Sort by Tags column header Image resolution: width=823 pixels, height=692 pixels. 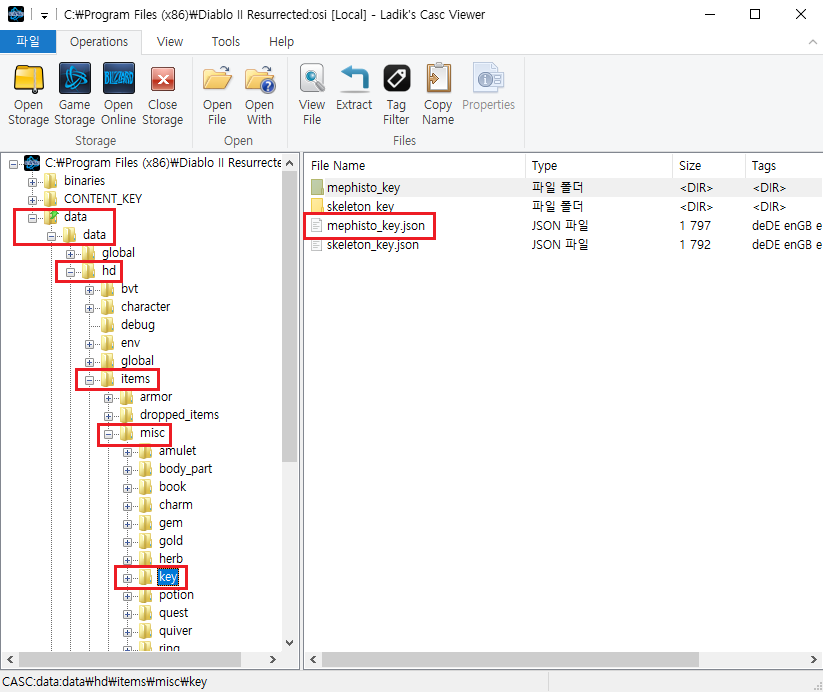(x=784, y=166)
